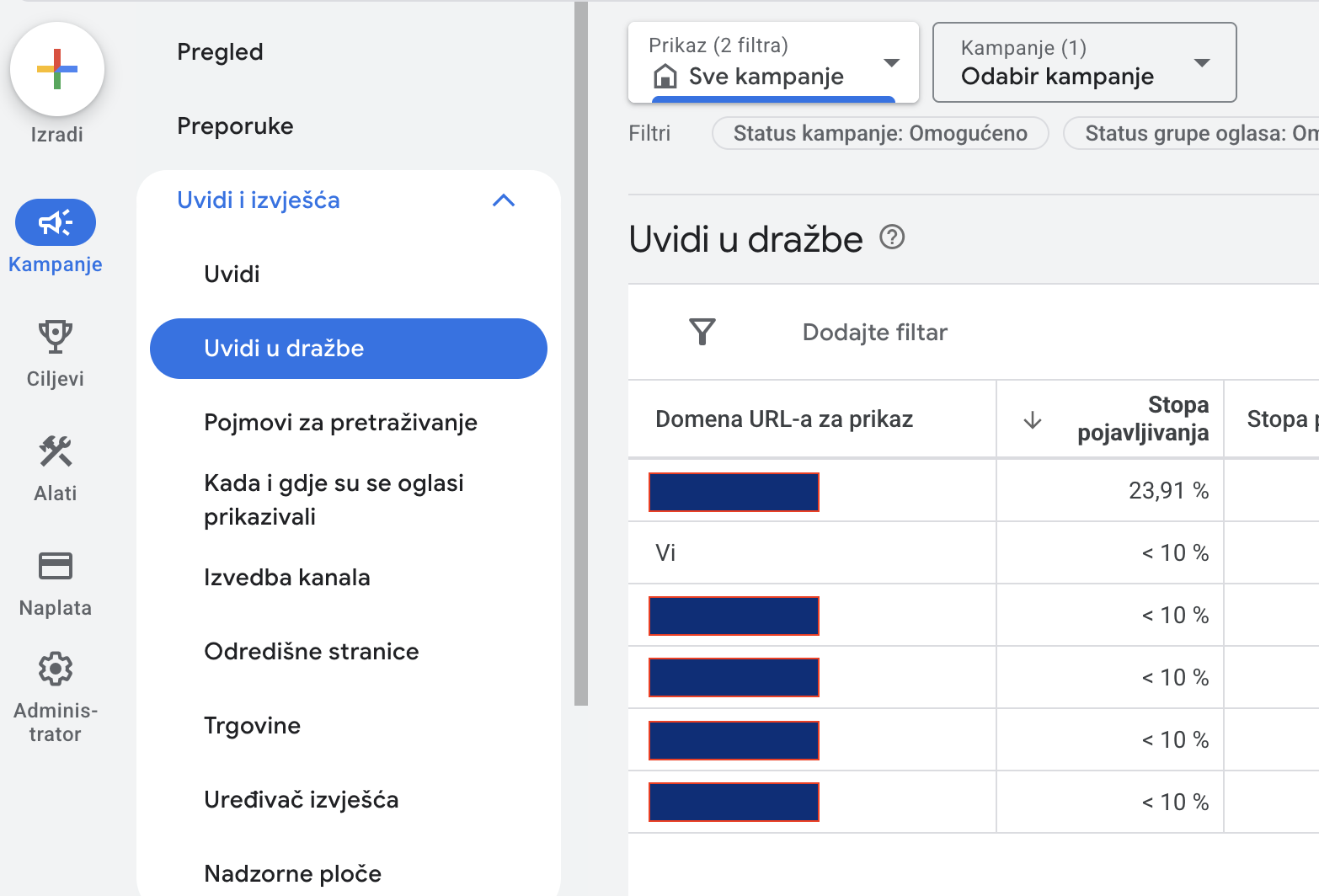Image resolution: width=1319 pixels, height=896 pixels.
Task: Open Administrator gear icon
Action: (56, 669)
